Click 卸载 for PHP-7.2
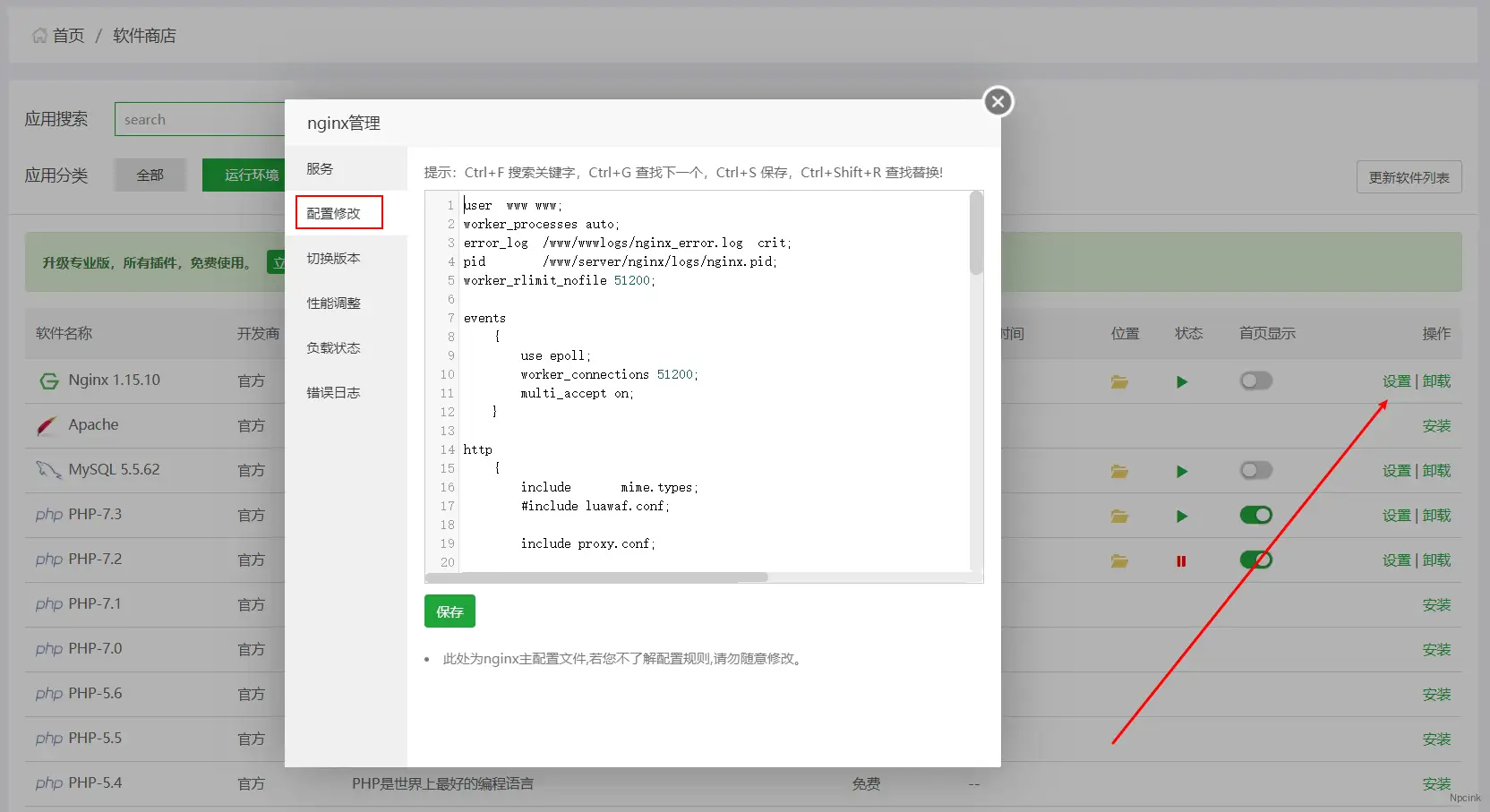Viewport: 1490px width, 812px height. coord(1436,560)
